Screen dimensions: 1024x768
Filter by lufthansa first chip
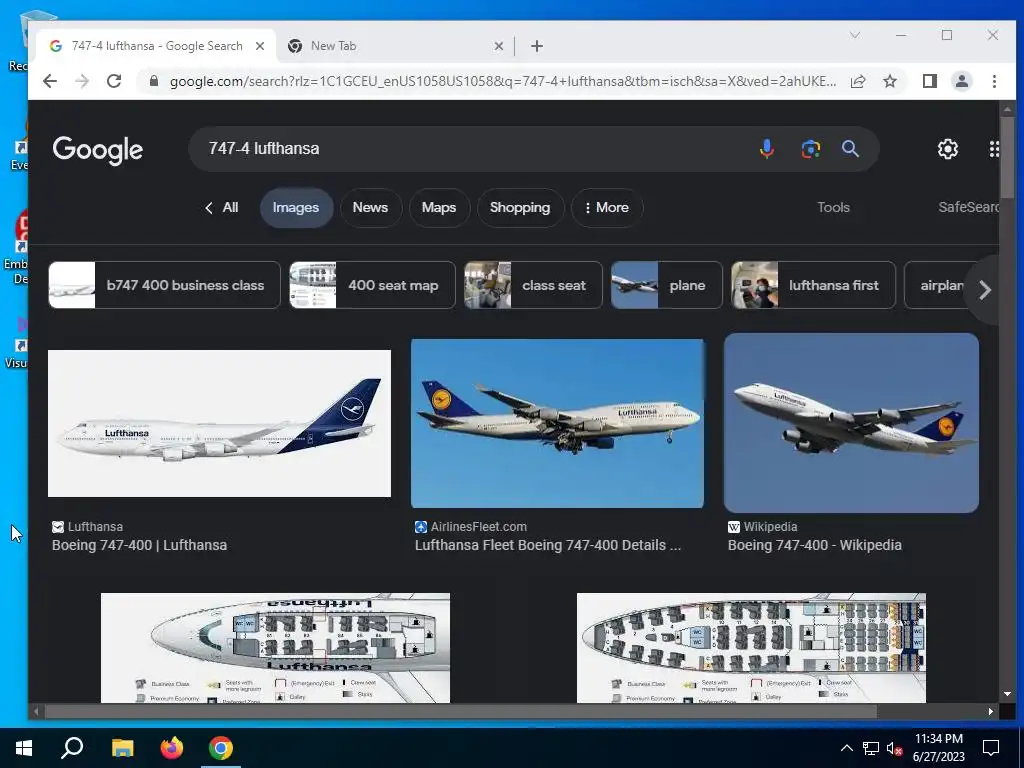tap(813, 285)
